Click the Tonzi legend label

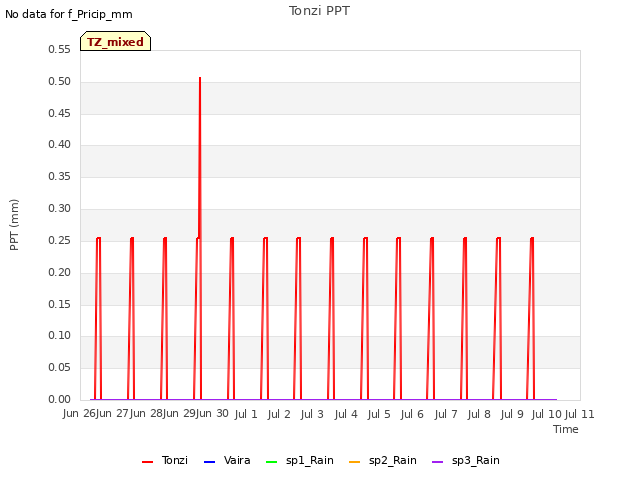[x=174, y=460]
